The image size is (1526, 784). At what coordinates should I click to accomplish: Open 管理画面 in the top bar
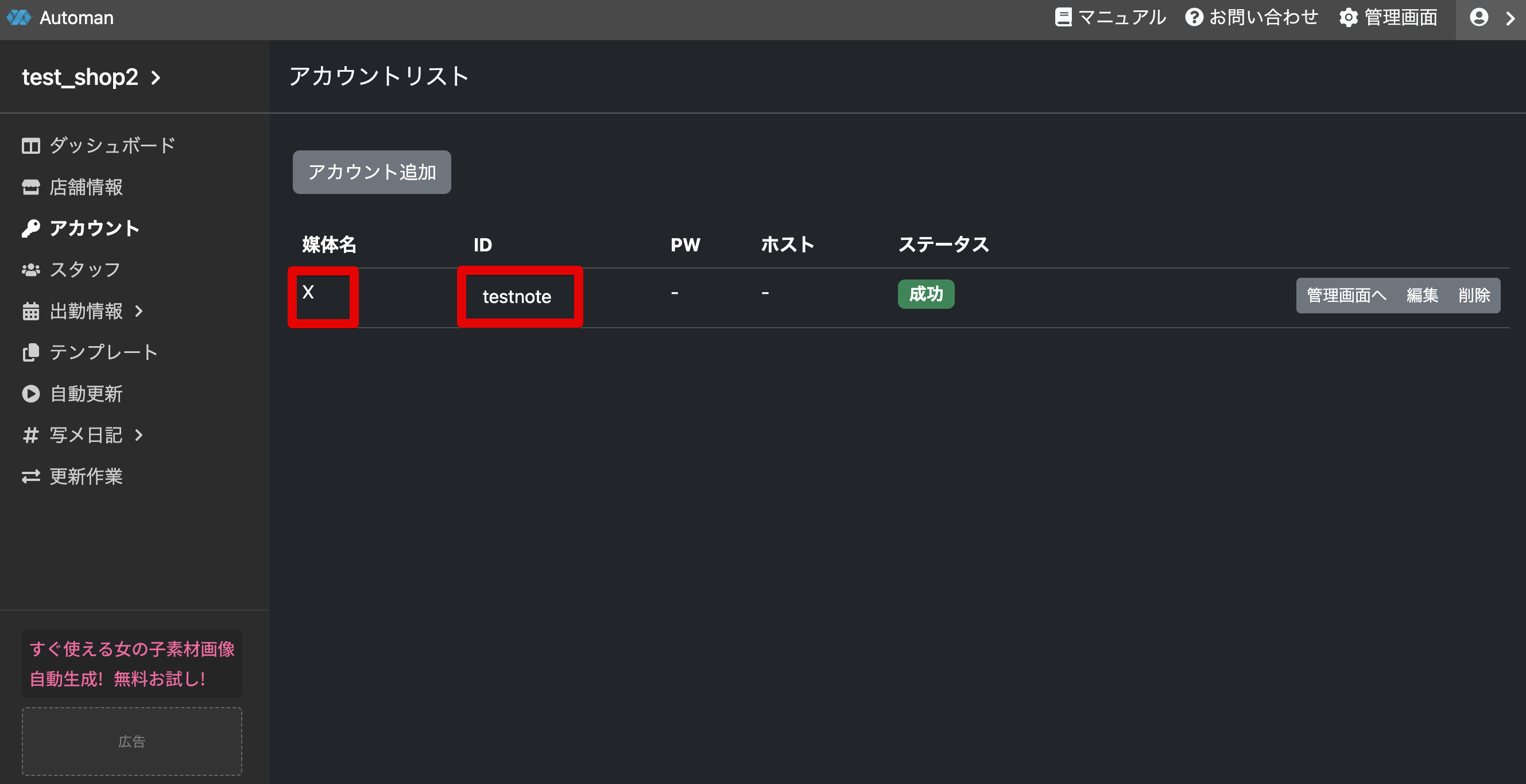coord(1400,17)
